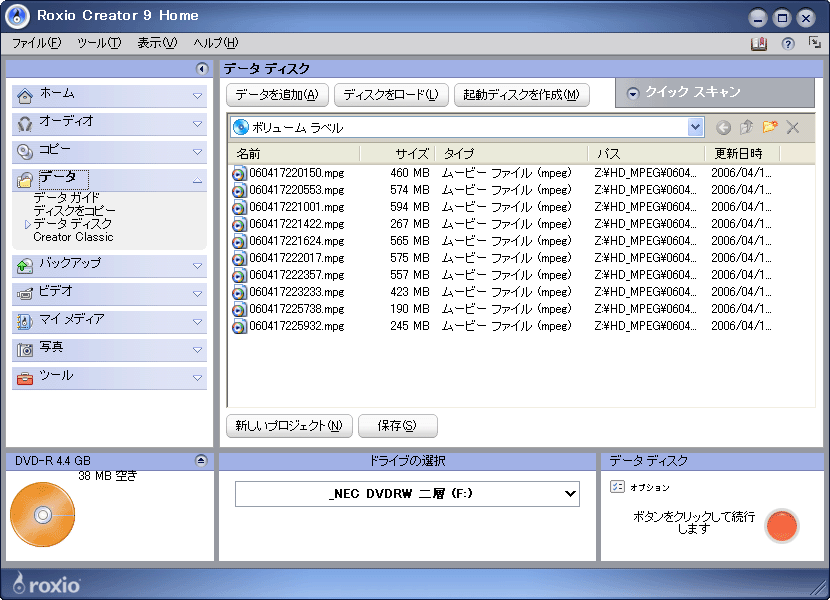Click the options checklist icon
830x600 pixels.
[x=617, y=487]
